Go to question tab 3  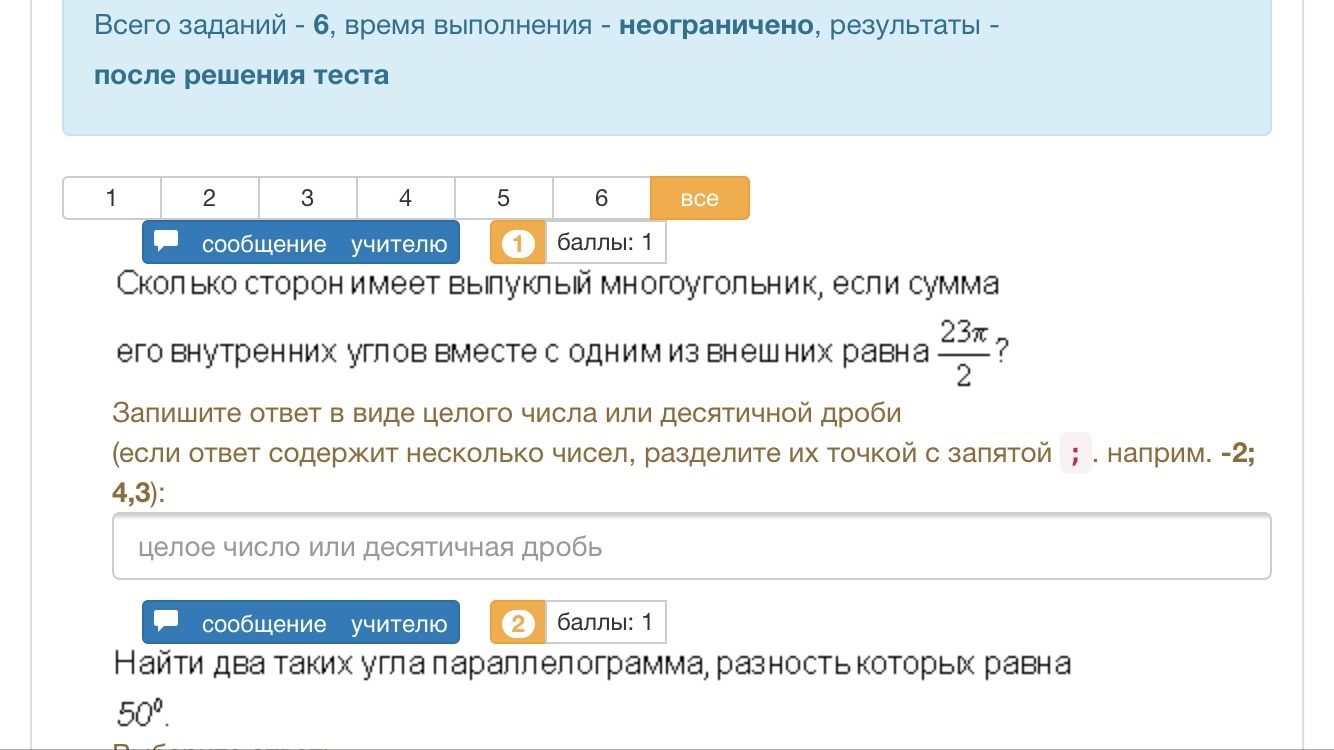pos(308,198)
